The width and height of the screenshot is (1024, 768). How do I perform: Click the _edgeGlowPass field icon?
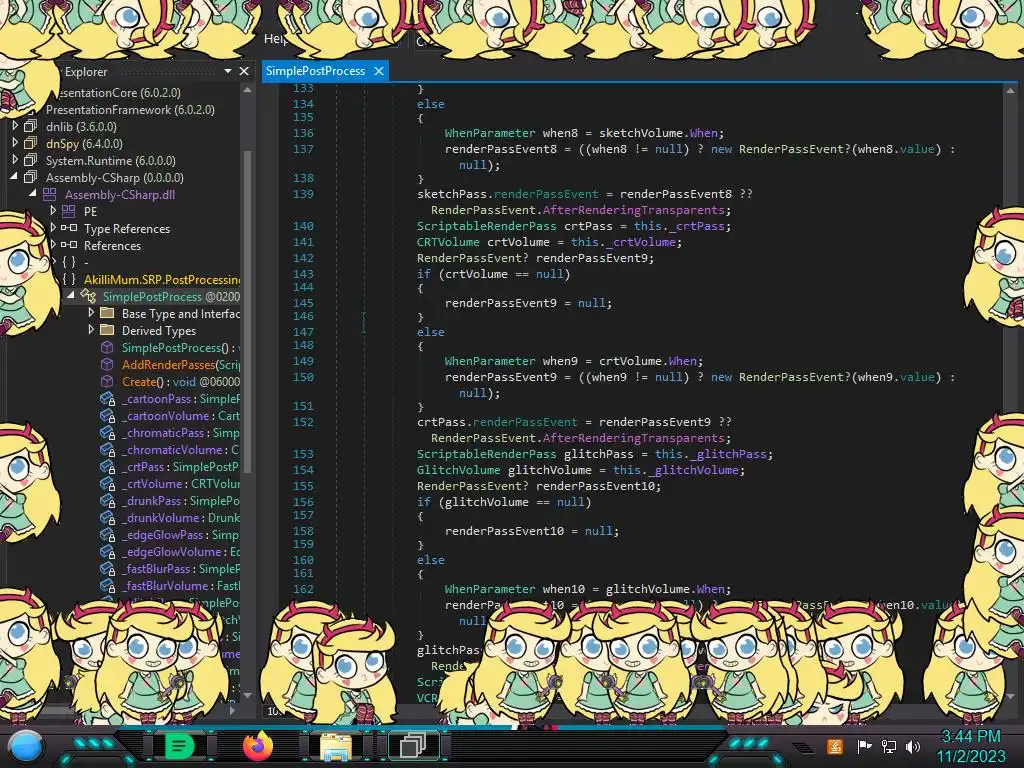tap(107, 534)
